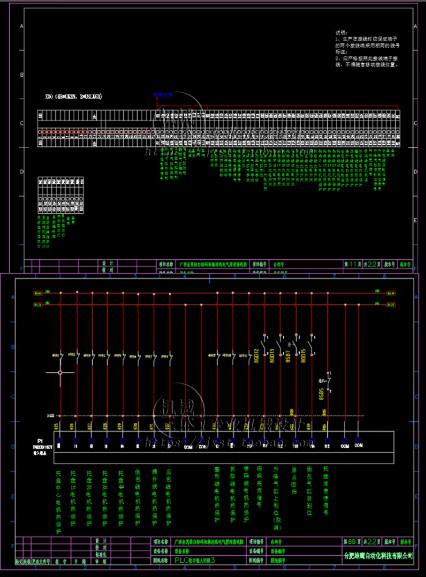Click the company name 合肥雄鹰自动化科技有限公司
Screen dimensions: 426x577
point(378,556)
